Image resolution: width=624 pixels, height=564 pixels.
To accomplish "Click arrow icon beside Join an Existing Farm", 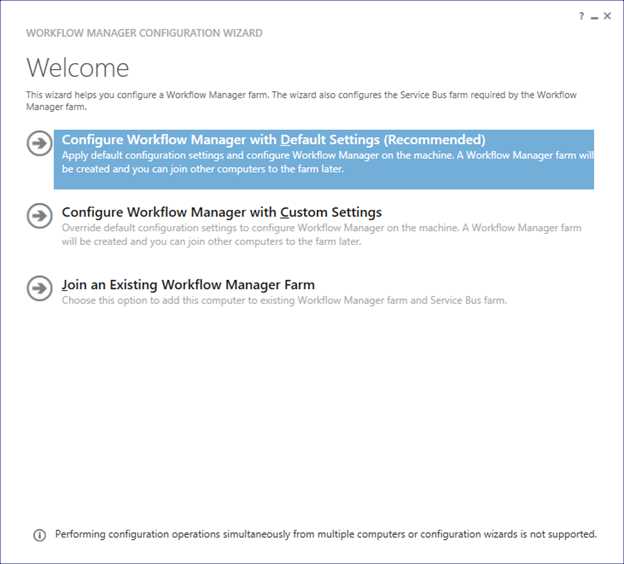I will 39,288.
